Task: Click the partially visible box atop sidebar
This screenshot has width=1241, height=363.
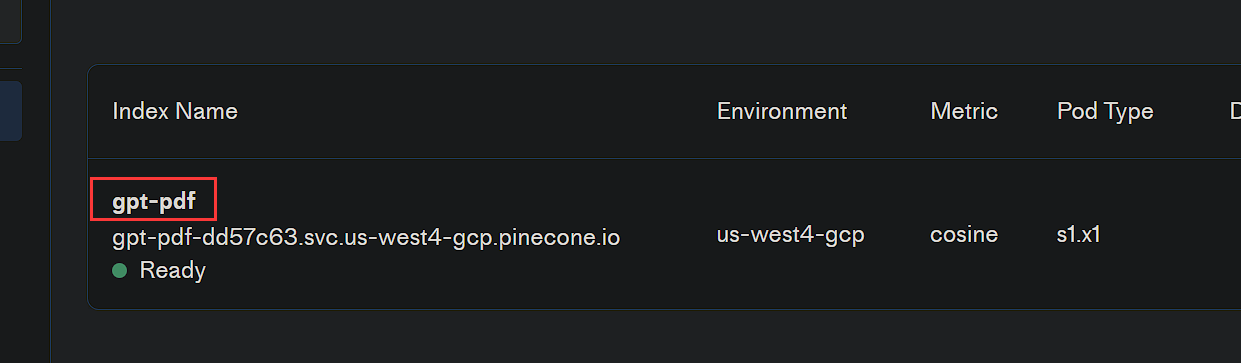Action: (11, 22)
